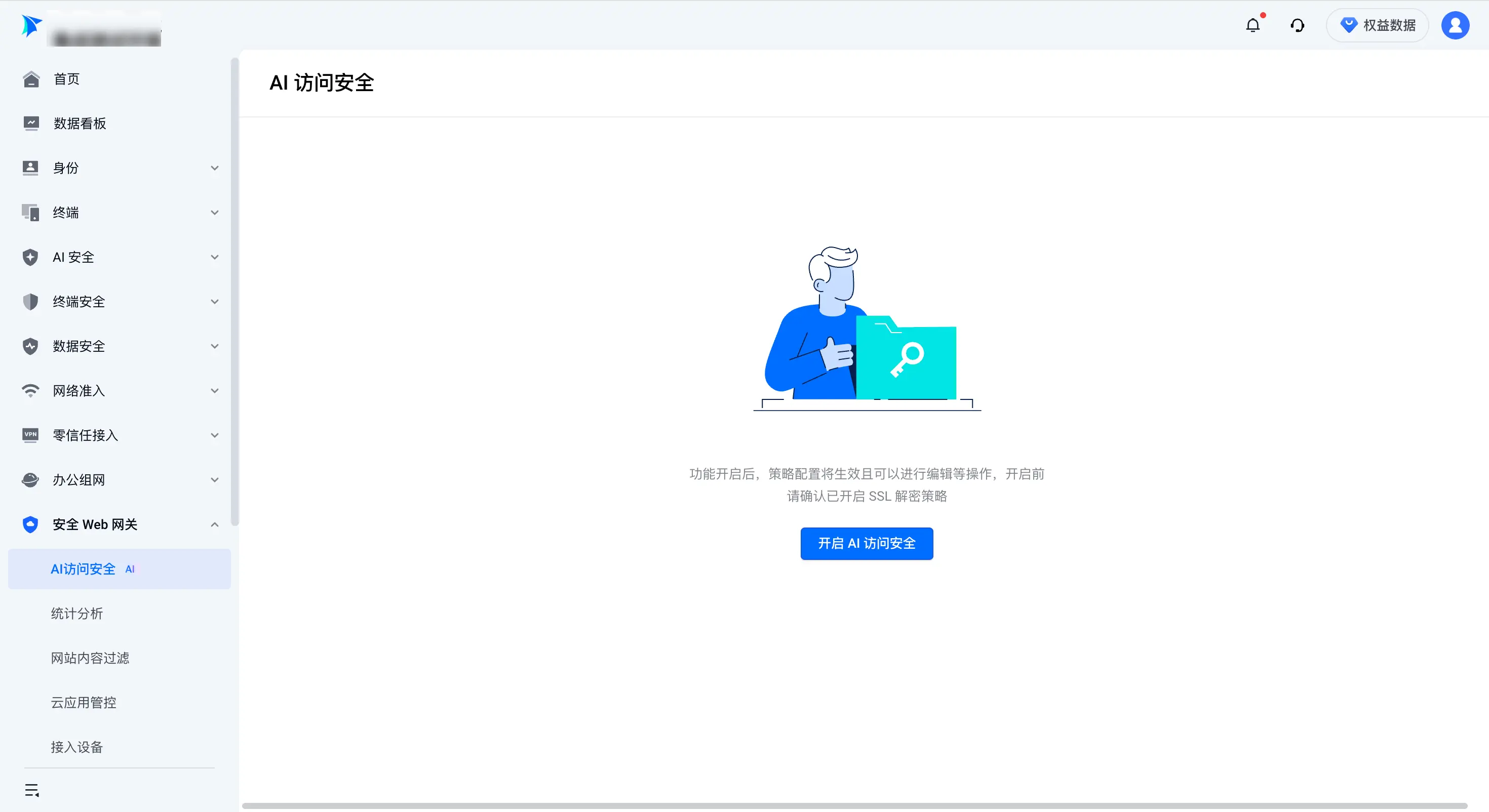Viewport: 1489px width, 812px height.
Task: Click the AI 访问安全 page heading
Action: click(322, 83)
